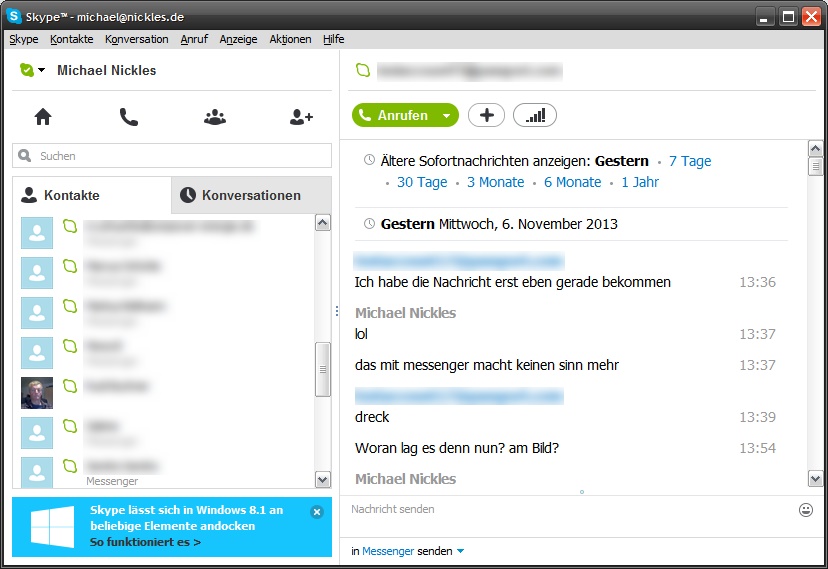
Task: Click message 'Ich habe die Nachricht erst eben gerade bekommen'
Action: [512, 282]
